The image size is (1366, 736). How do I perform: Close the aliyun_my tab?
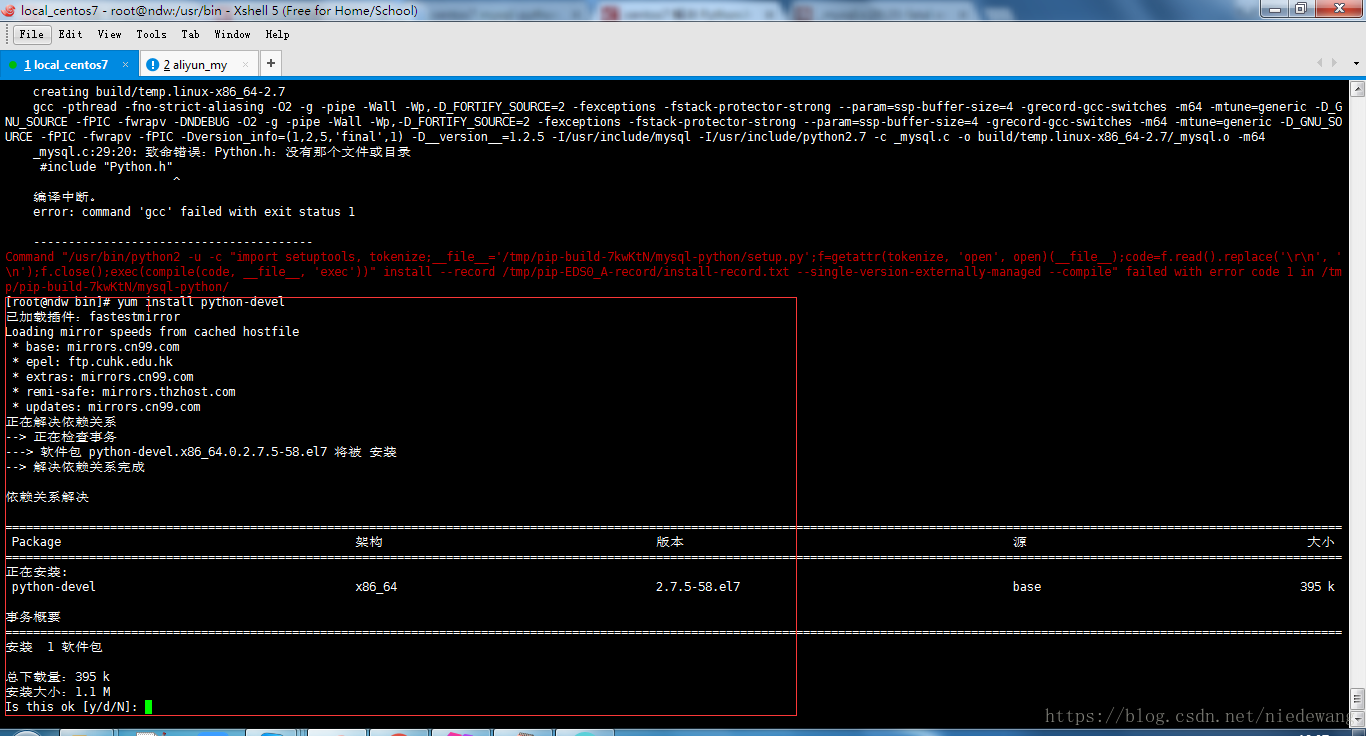click(x=246, y=64)
